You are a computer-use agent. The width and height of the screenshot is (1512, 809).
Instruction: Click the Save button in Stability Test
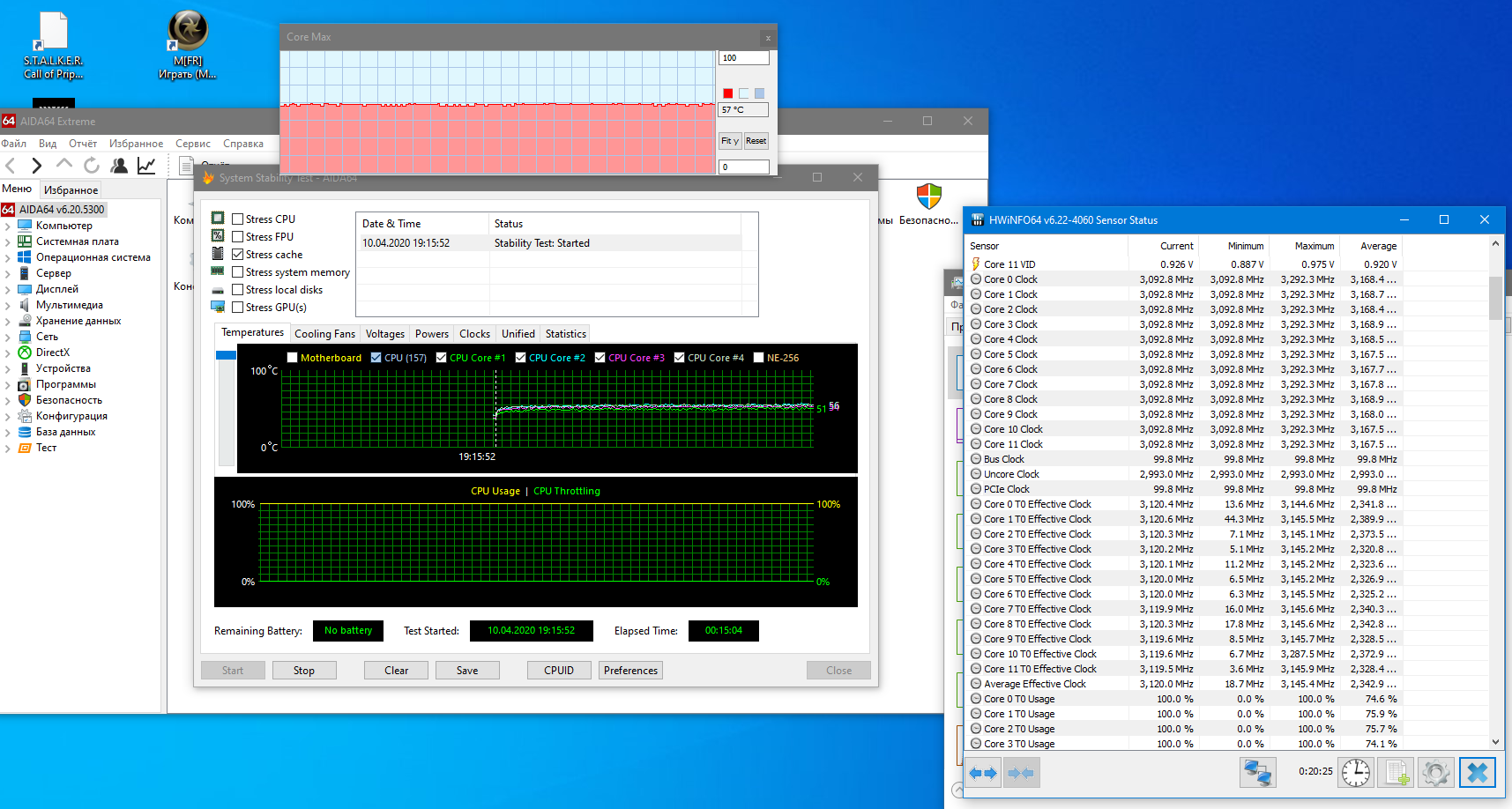[x=467, y=671]
